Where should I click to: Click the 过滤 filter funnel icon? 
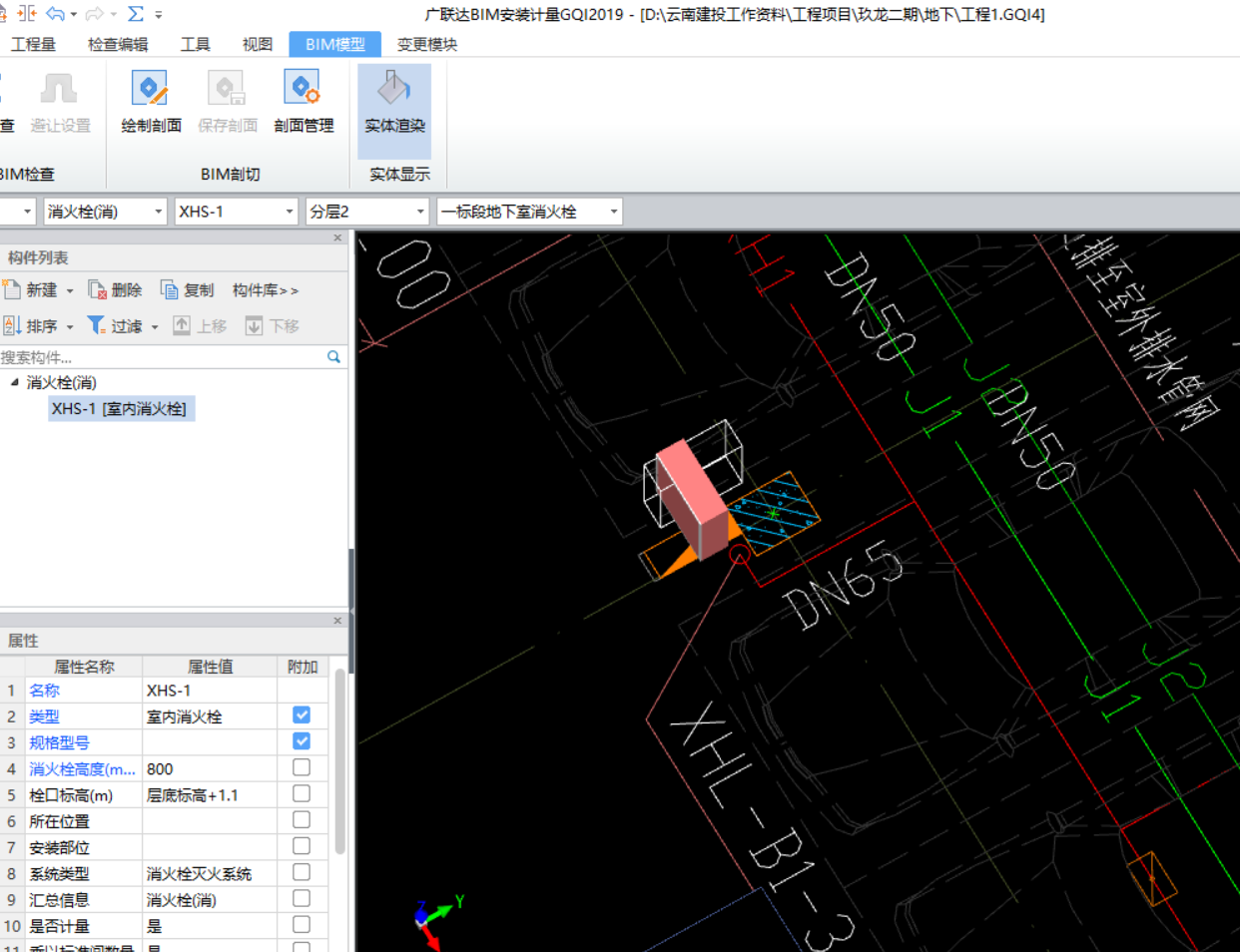[96, 325]
